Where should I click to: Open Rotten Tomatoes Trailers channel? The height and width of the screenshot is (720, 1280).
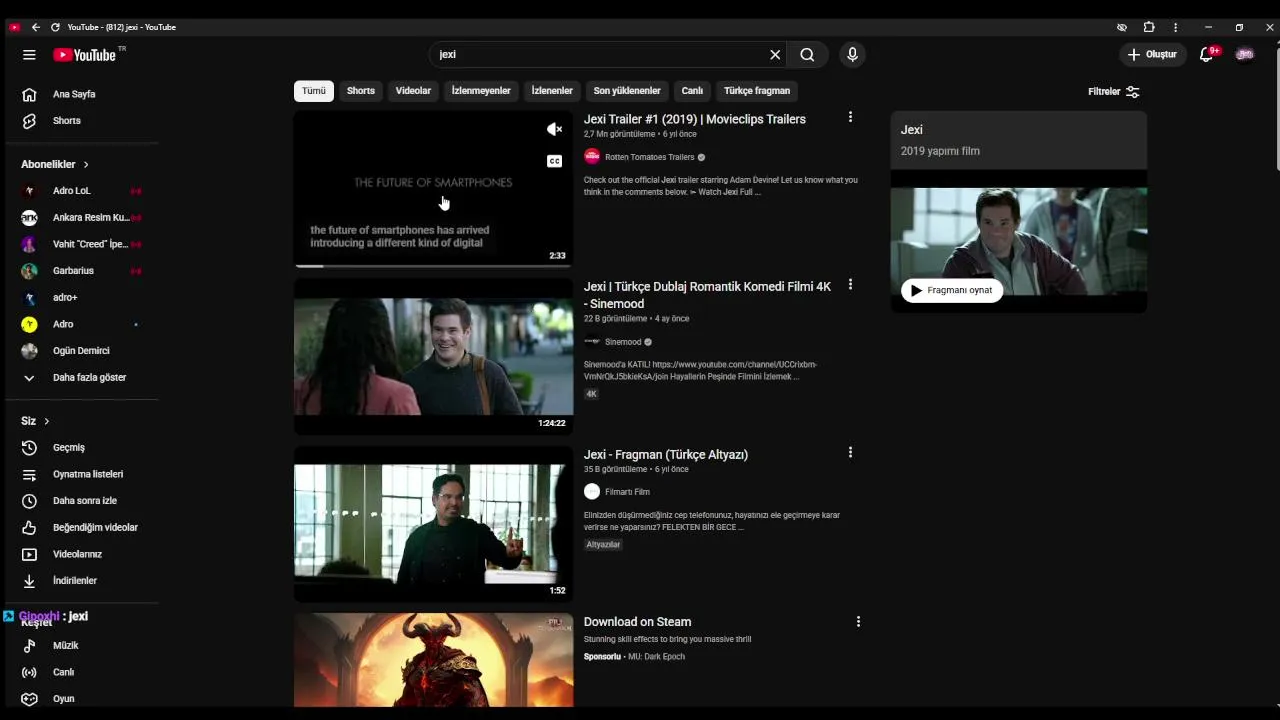[x=649, y=157]
